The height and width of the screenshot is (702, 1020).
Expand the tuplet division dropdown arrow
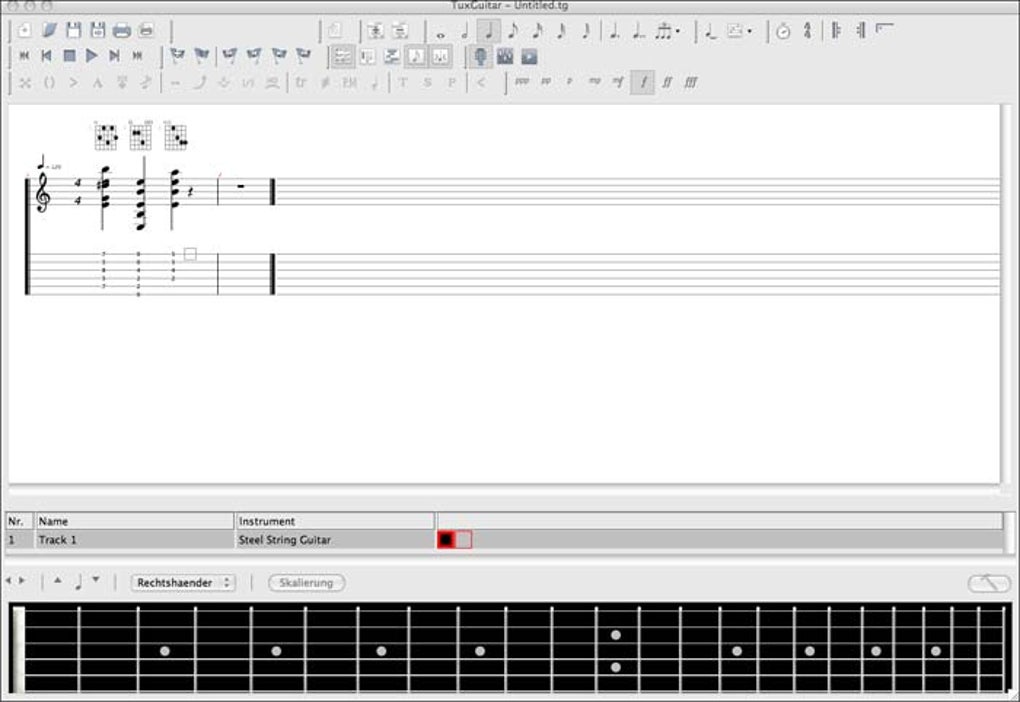678,31
